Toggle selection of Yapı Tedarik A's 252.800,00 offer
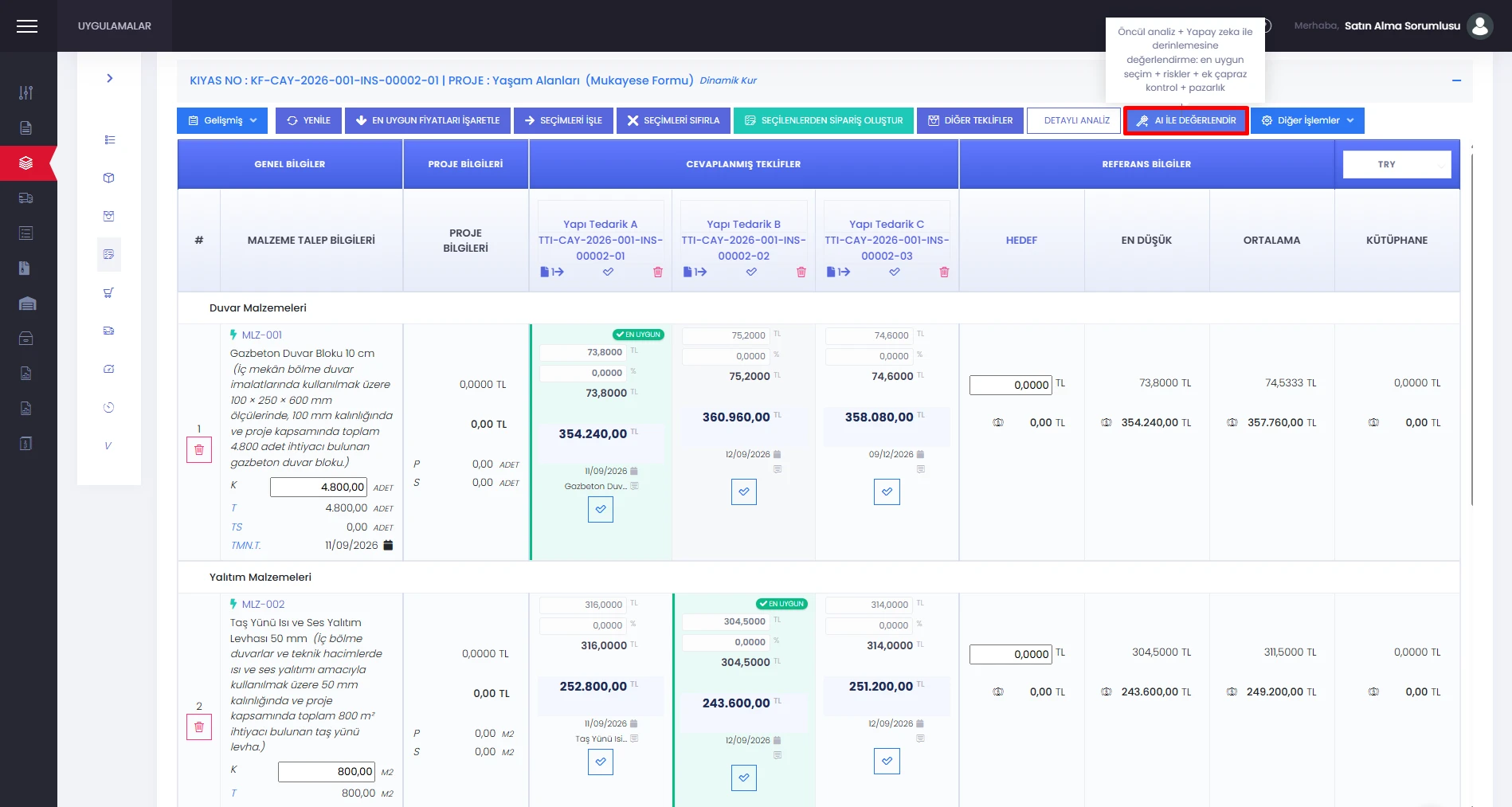 tap(601, 762)
